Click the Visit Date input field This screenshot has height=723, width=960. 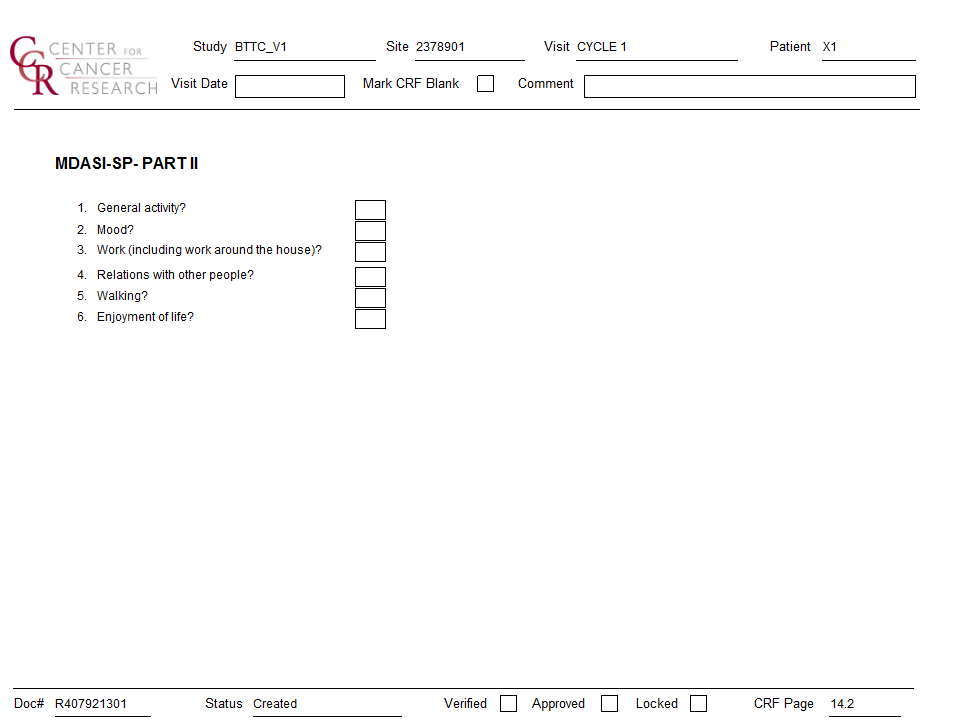(x=289, y=86)
